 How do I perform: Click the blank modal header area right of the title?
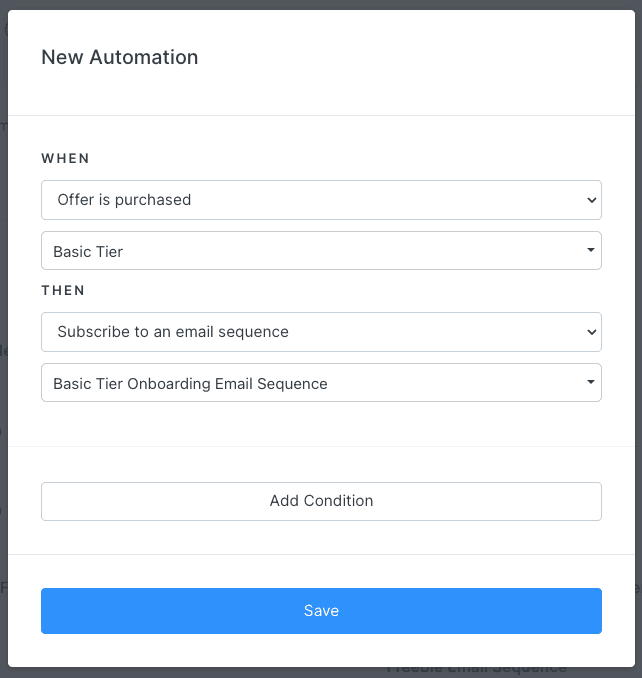click(420, 57)
